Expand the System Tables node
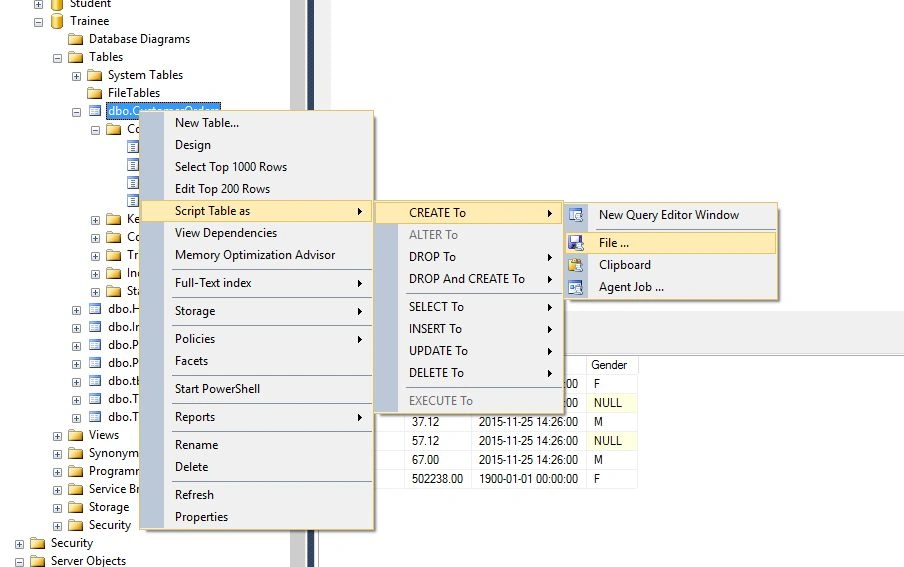Image resolution: width=904 pixels, height=567 pixels. coord(76,76)
